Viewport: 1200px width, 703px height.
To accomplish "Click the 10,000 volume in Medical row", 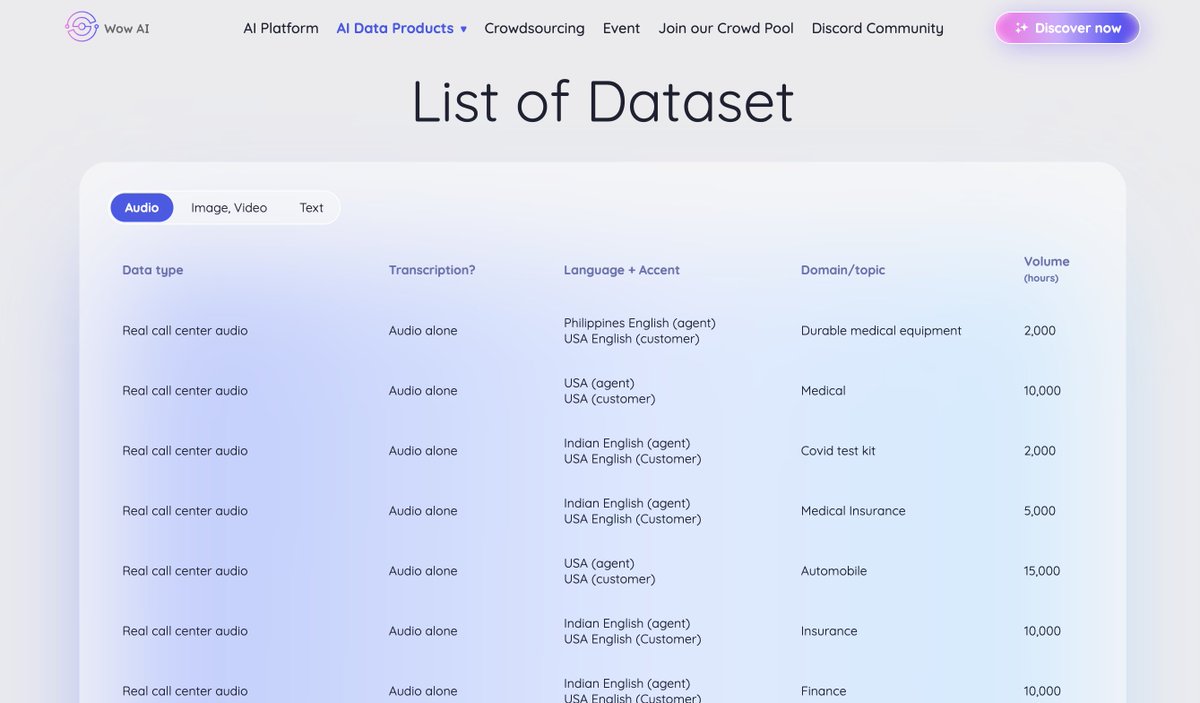I will click(x=1042, y=391).
